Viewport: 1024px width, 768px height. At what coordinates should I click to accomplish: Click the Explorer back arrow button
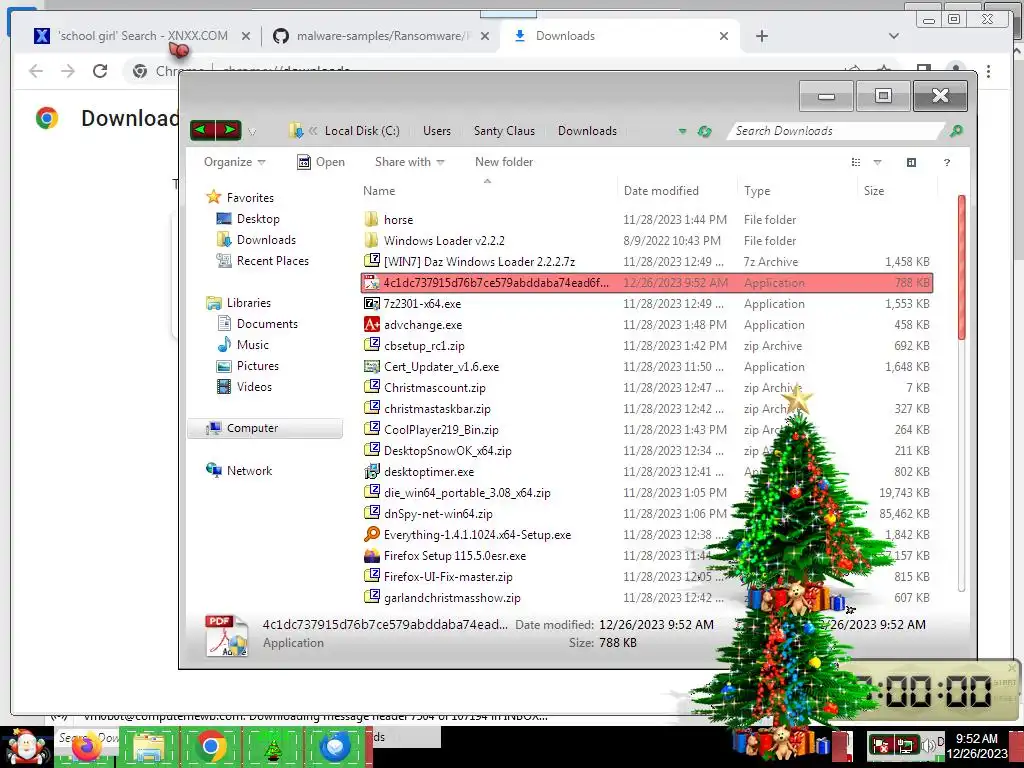pyautogui.click(x=201, y=130)
